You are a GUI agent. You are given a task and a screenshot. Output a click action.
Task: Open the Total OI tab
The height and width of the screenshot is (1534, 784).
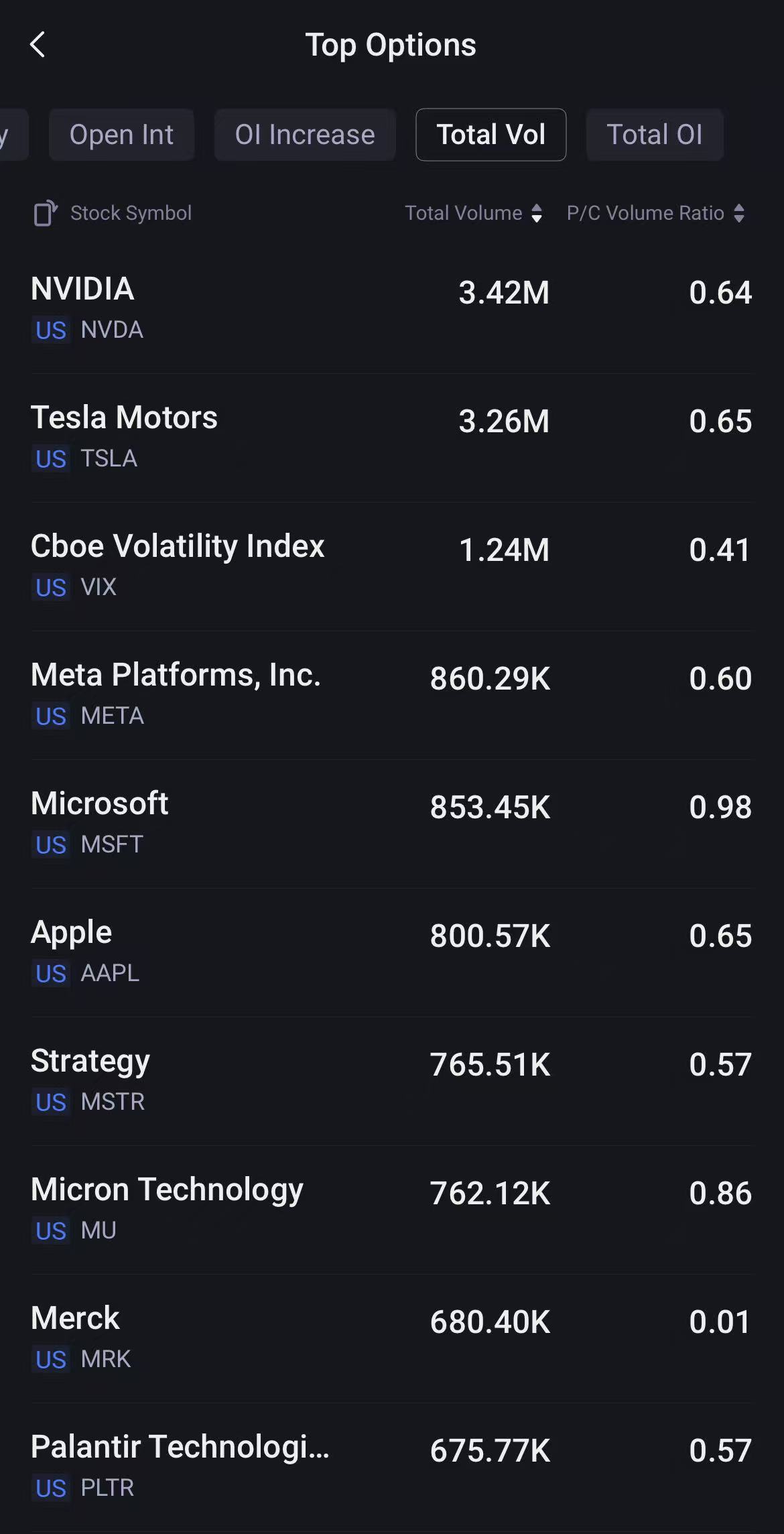(654, 135)
